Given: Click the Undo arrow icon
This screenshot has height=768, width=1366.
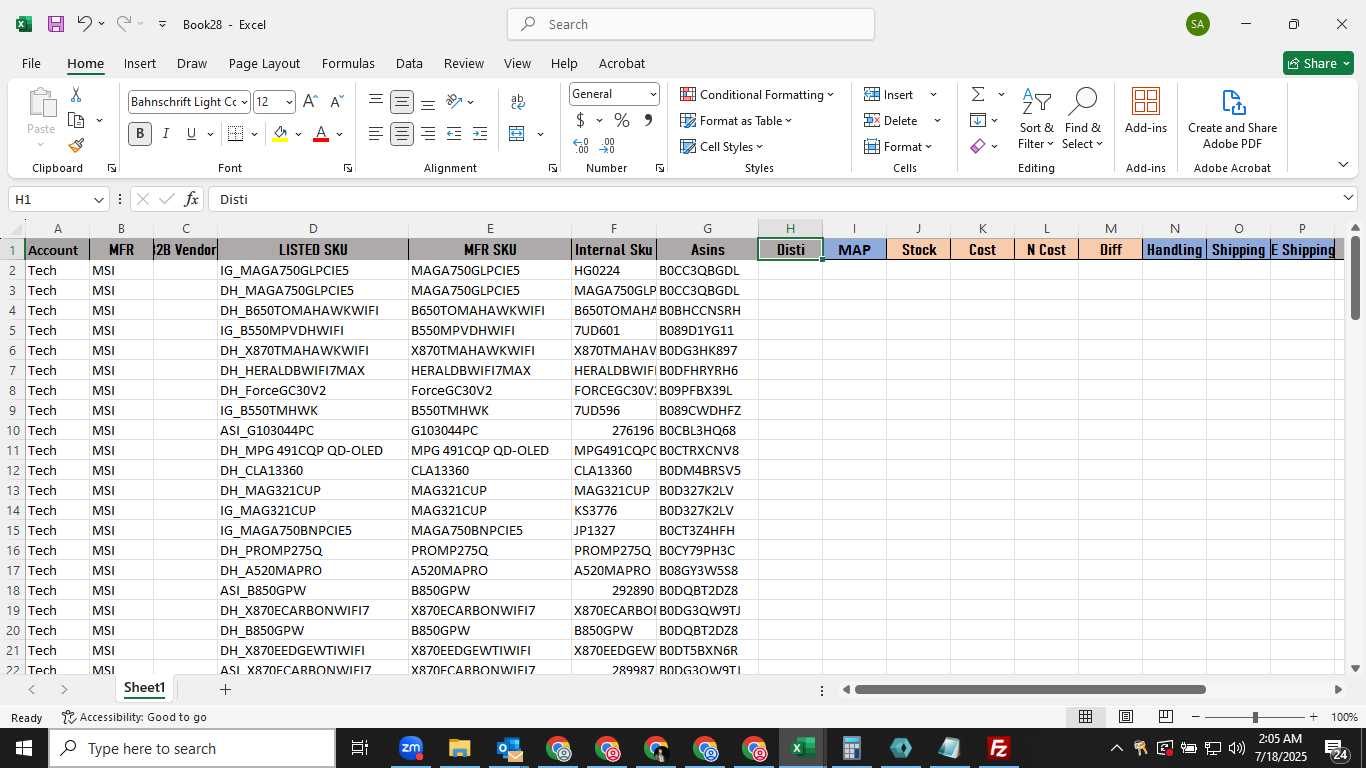Looking at the screenshot, I should pos(85,24).
